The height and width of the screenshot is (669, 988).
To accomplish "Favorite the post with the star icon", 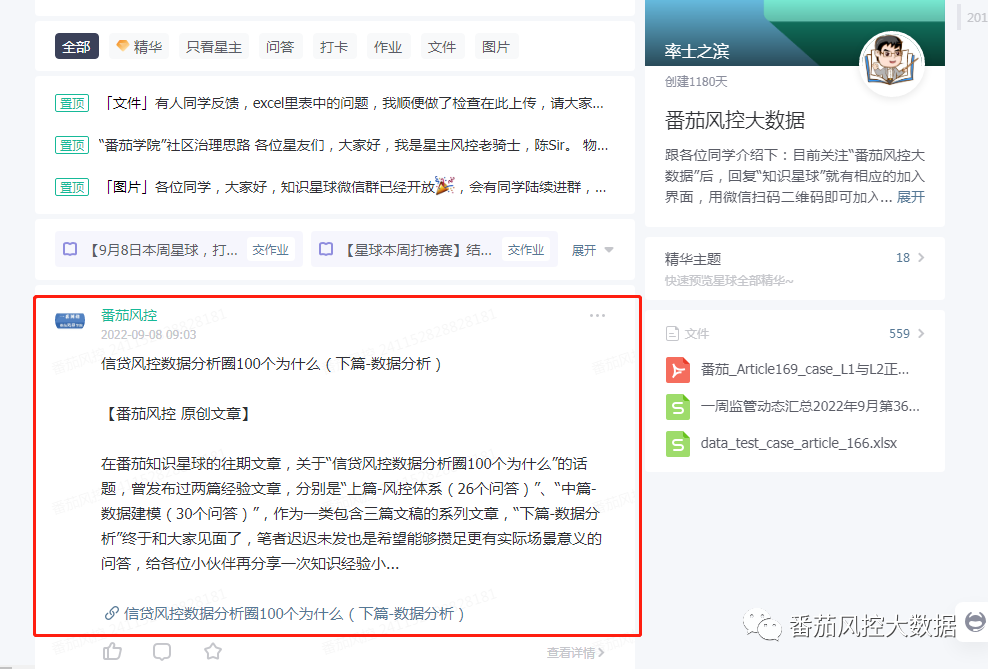I will pos(213,652).
